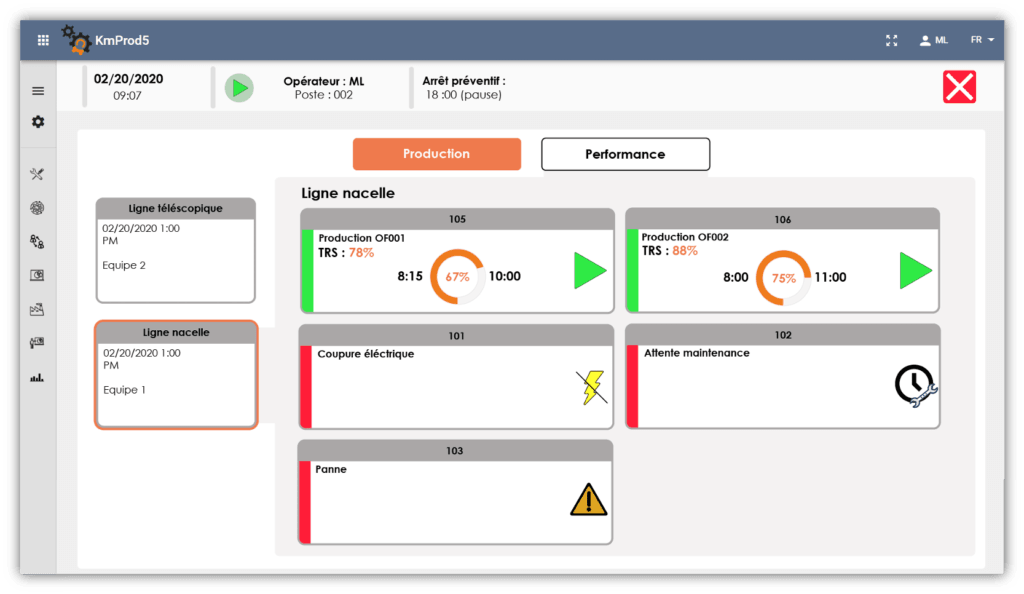Click the KmProd5 title text

point(122,40)
